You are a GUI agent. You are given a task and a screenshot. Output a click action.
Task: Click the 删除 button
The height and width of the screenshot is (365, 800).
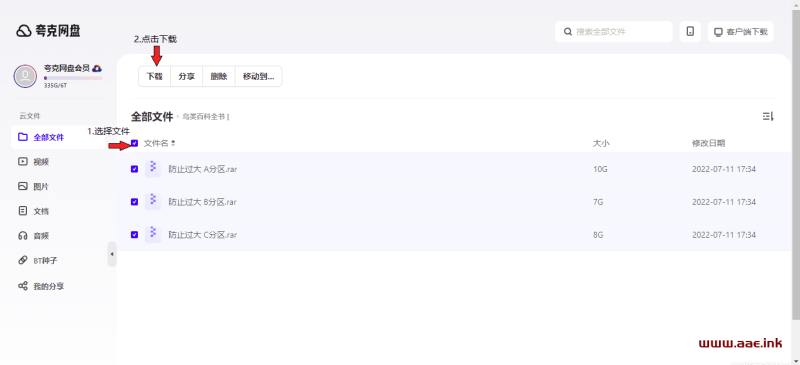pos(219,77)
